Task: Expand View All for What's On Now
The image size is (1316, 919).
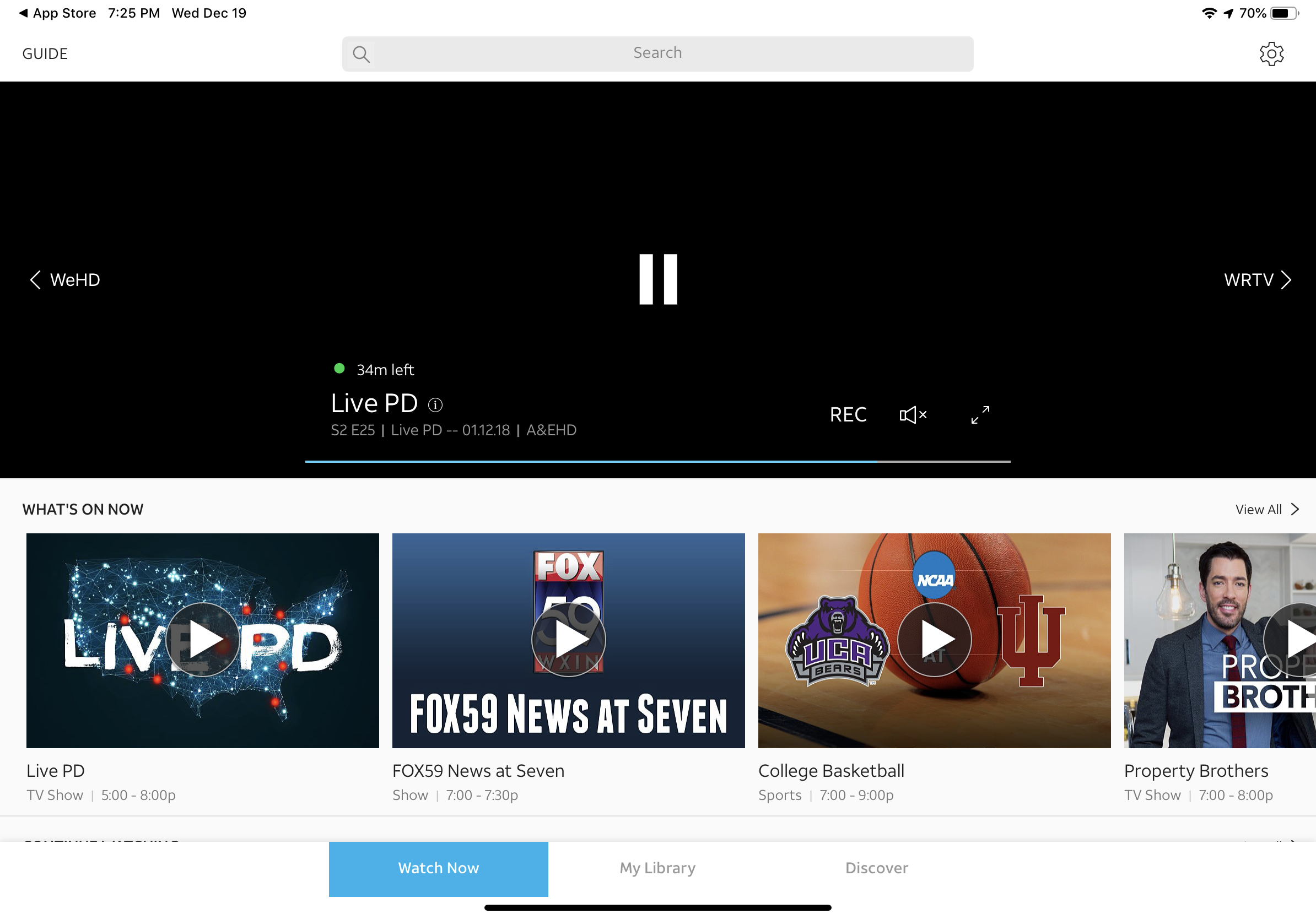Action: click(x=1266, y=509)
